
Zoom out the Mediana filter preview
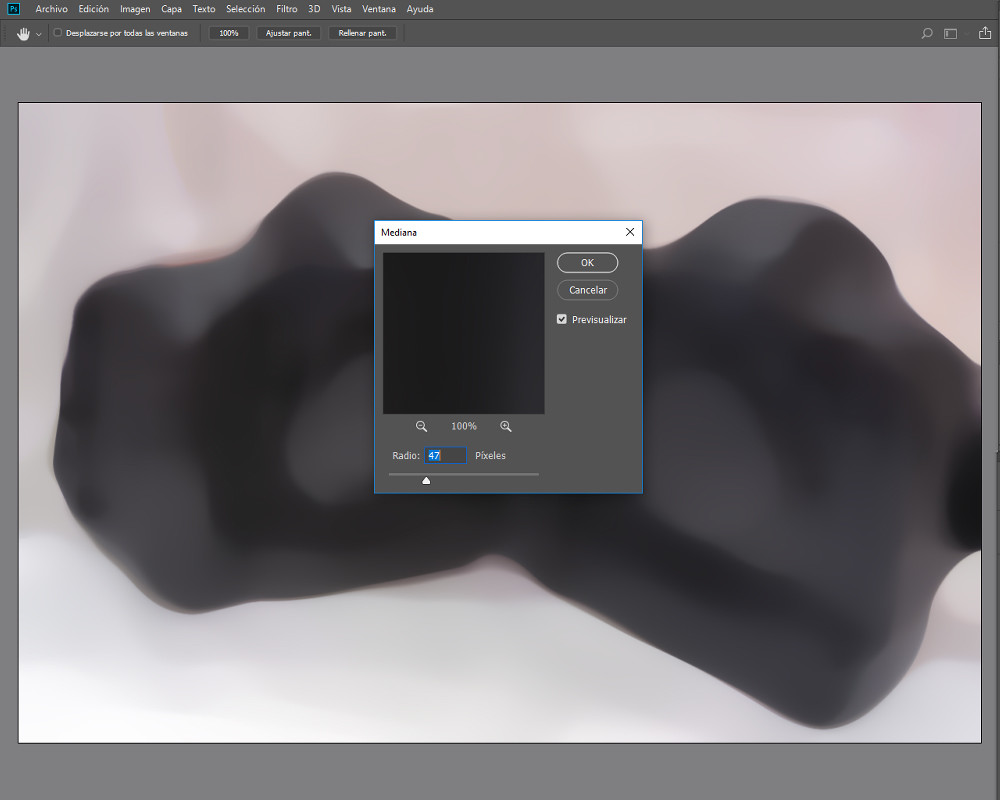(x=422, y=426)
